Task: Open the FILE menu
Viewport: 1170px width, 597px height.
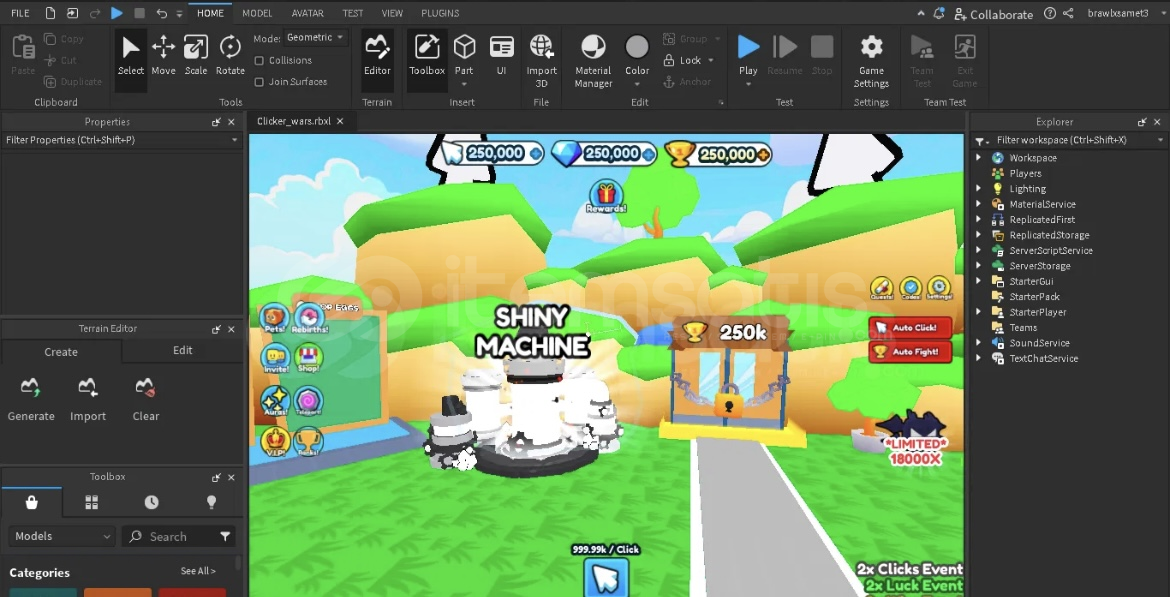Action: pyautogui.click(x=20, y=13)
